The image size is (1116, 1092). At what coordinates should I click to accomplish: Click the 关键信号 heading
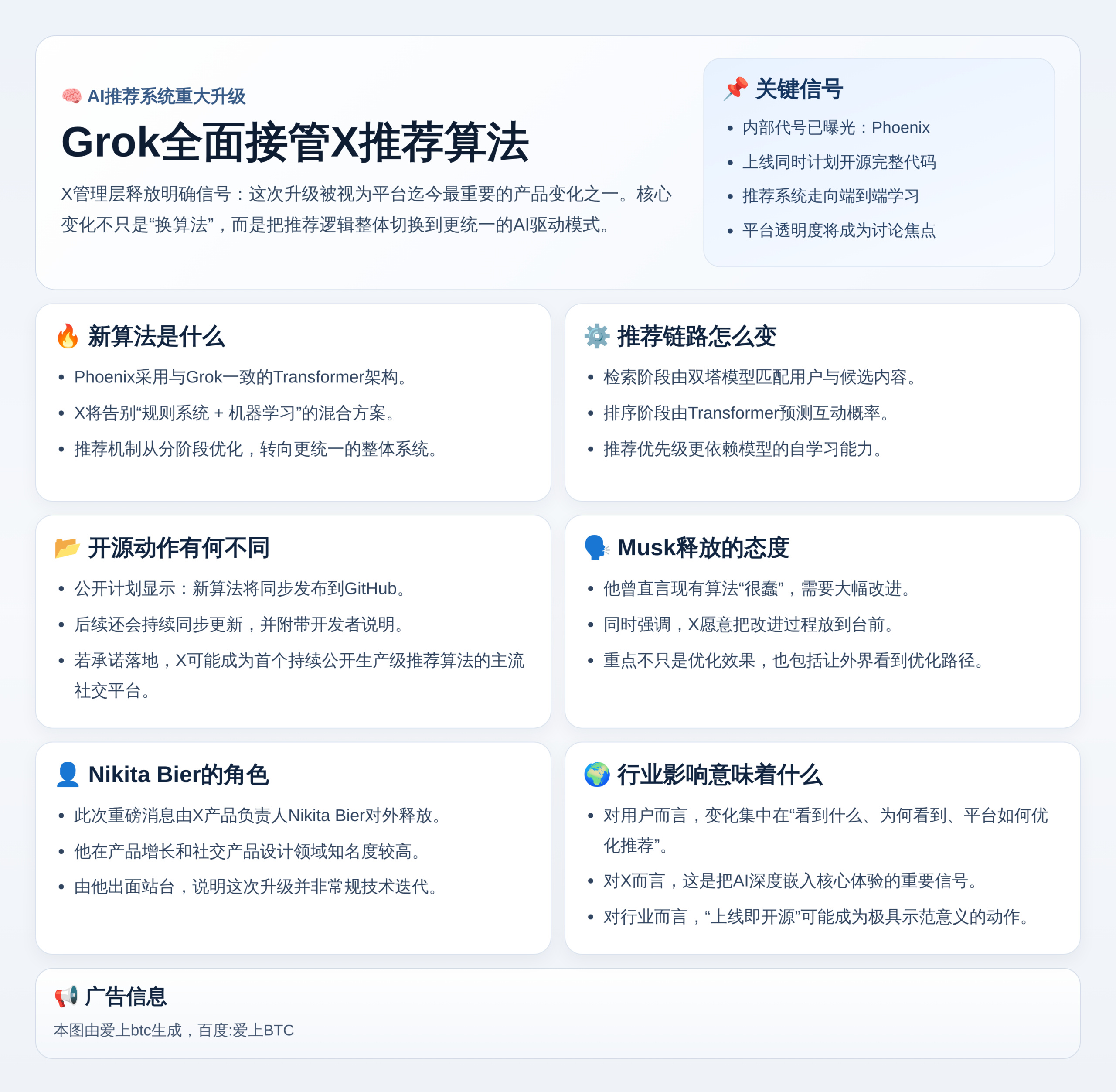[799, 89]
